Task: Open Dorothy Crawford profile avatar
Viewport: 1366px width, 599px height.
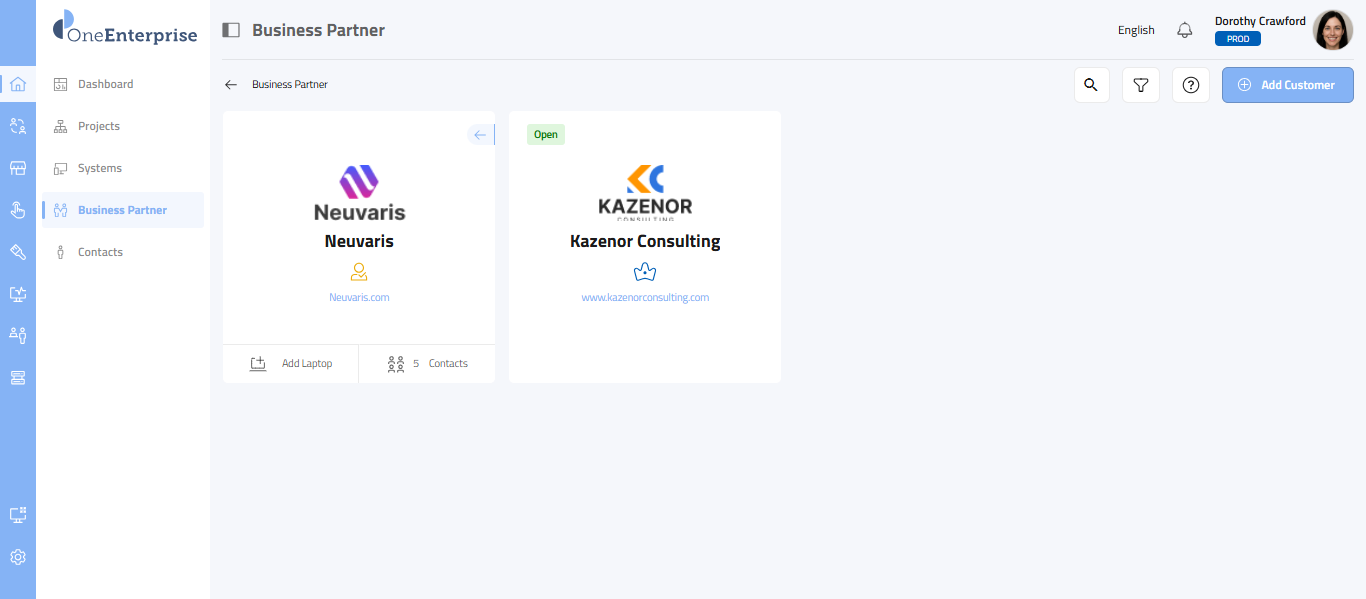Action: 1332,30
